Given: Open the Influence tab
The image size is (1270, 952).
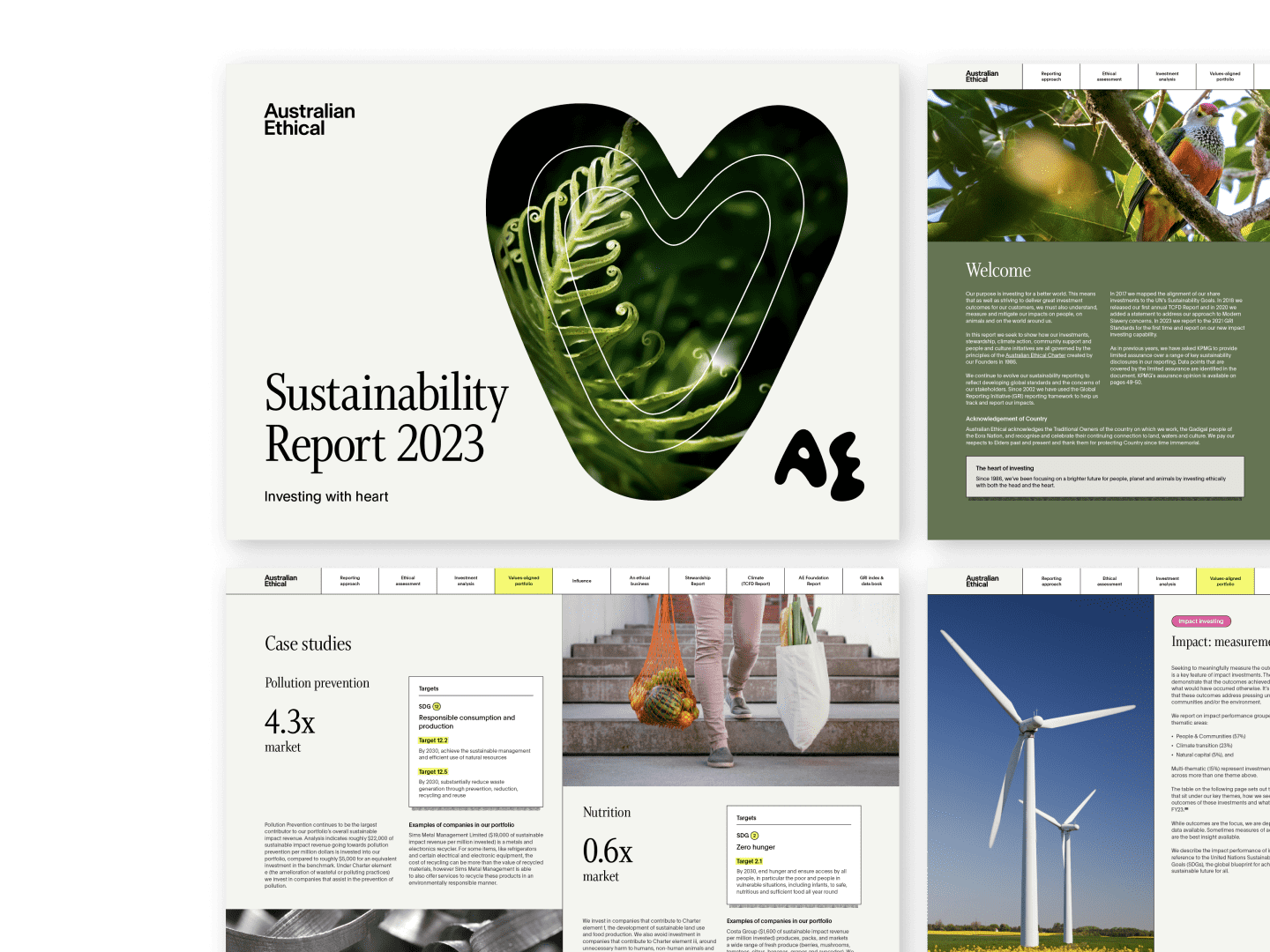Looking at the screenshot, I should [582, 581].
